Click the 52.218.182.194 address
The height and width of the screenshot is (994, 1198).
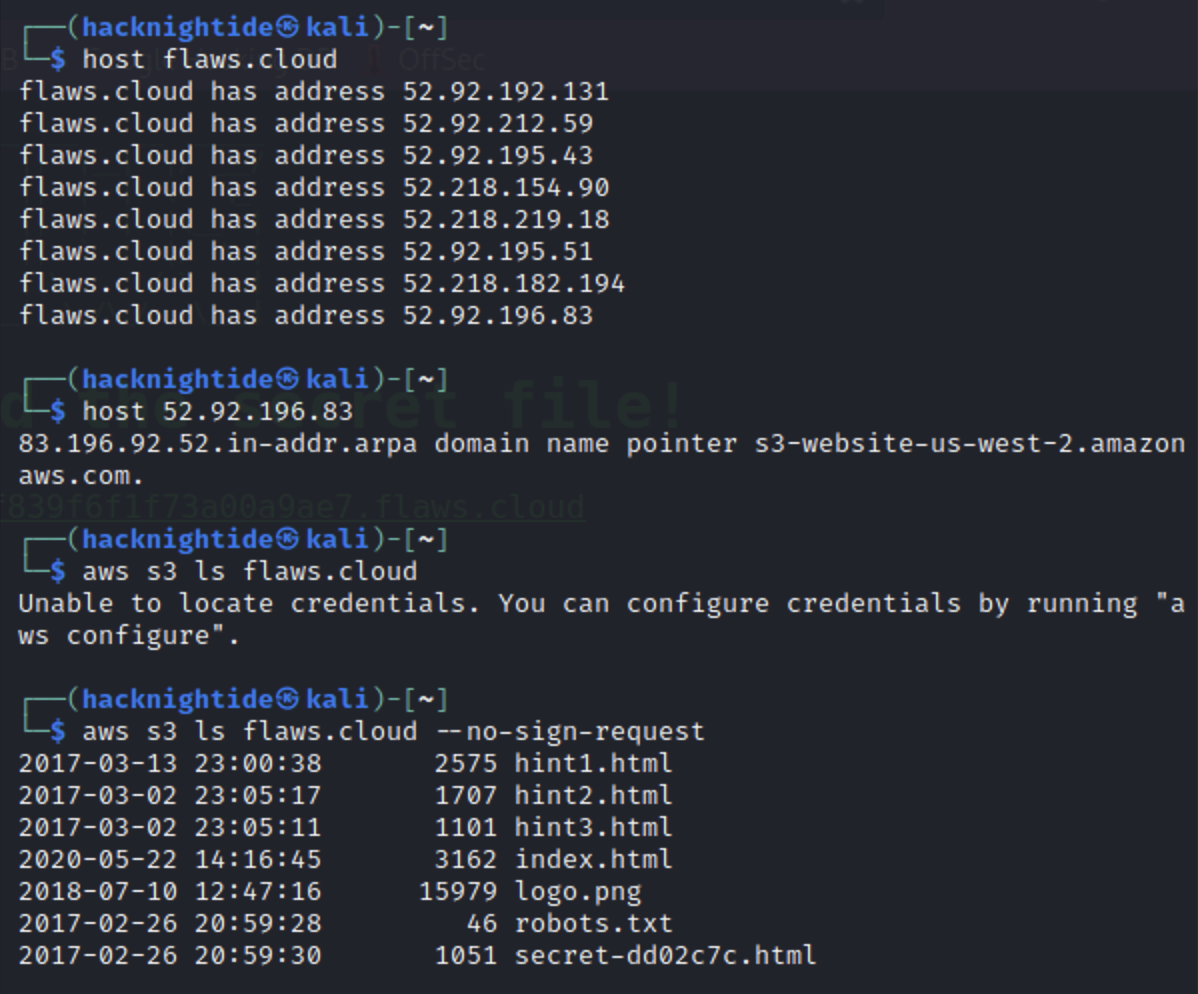point(513,284)
